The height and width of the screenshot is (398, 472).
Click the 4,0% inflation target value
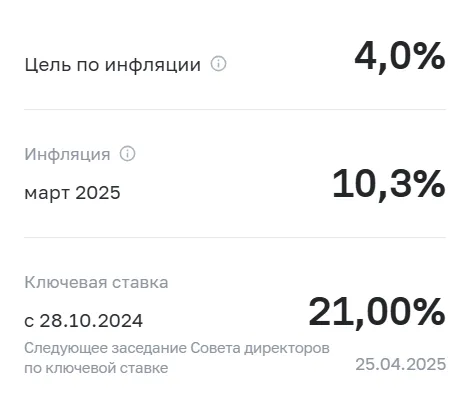click(400, 57)
